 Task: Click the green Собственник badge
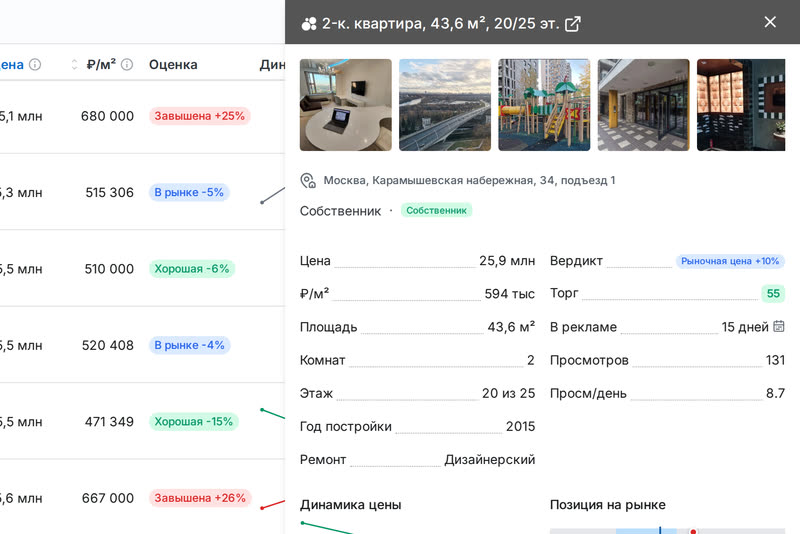436,211
